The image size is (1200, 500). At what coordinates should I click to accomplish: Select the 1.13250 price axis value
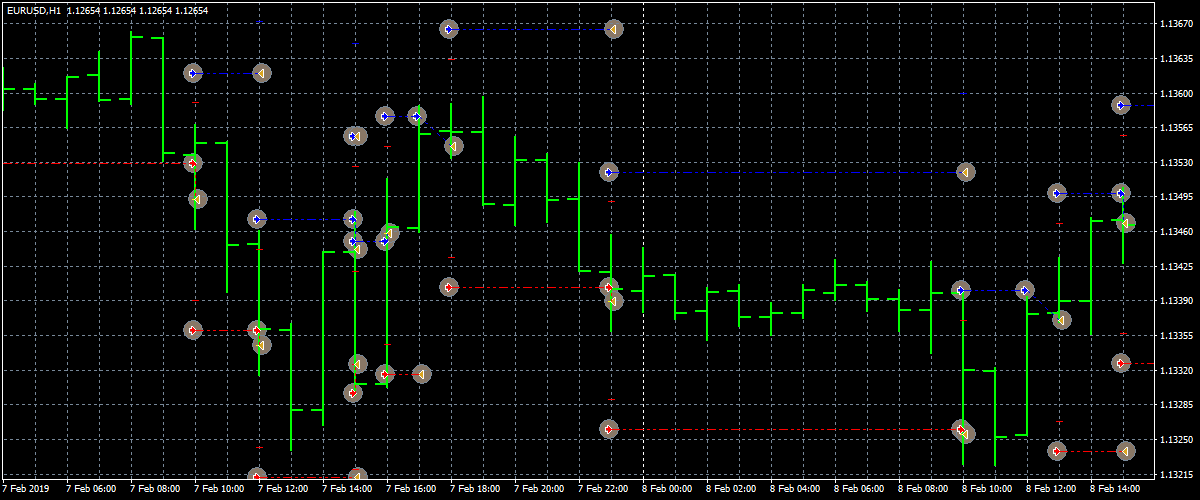[1177, 439]
